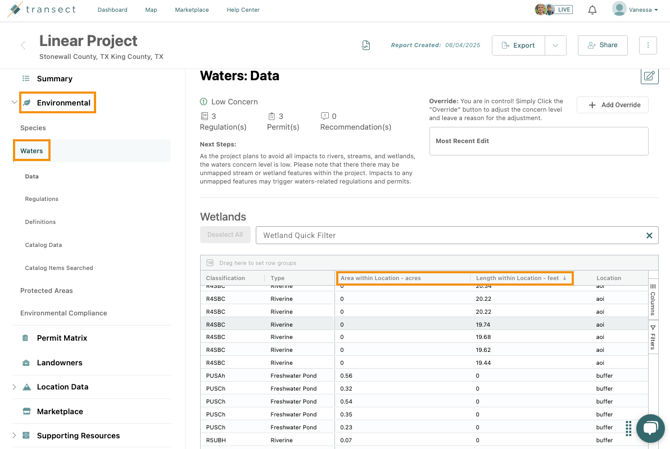Click the Permit(s) count icon
Screen dimensions: 670x449
[271, 116]
